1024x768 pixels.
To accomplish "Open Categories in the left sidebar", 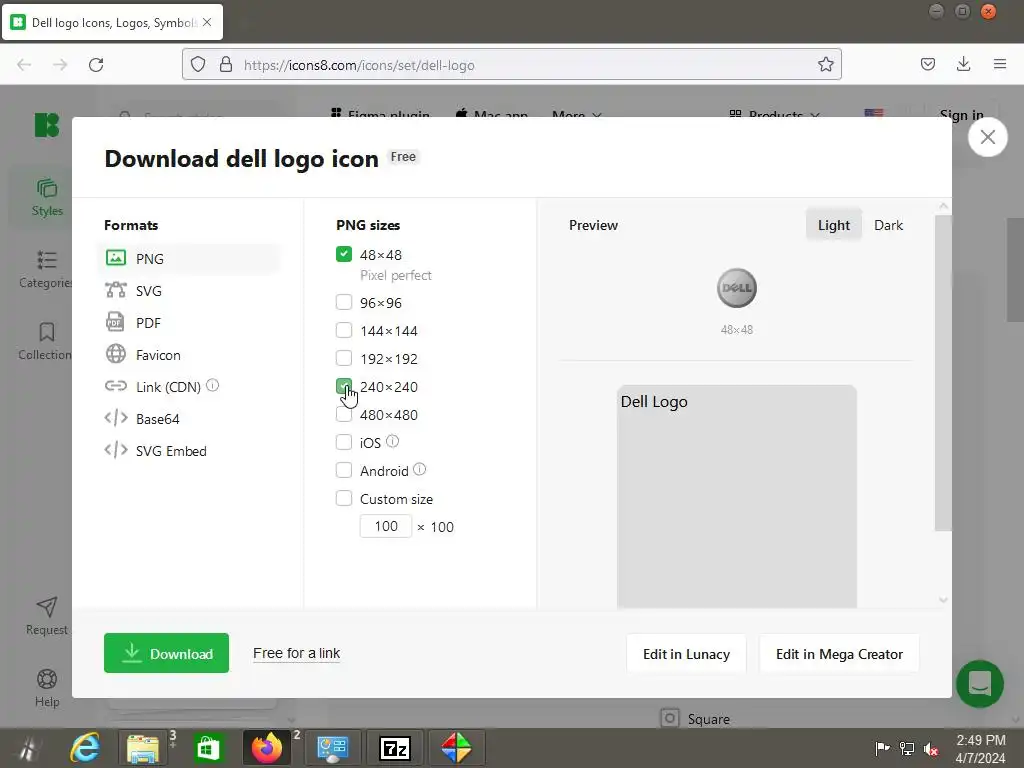I will pyautogui.click(x=46, y=269).
